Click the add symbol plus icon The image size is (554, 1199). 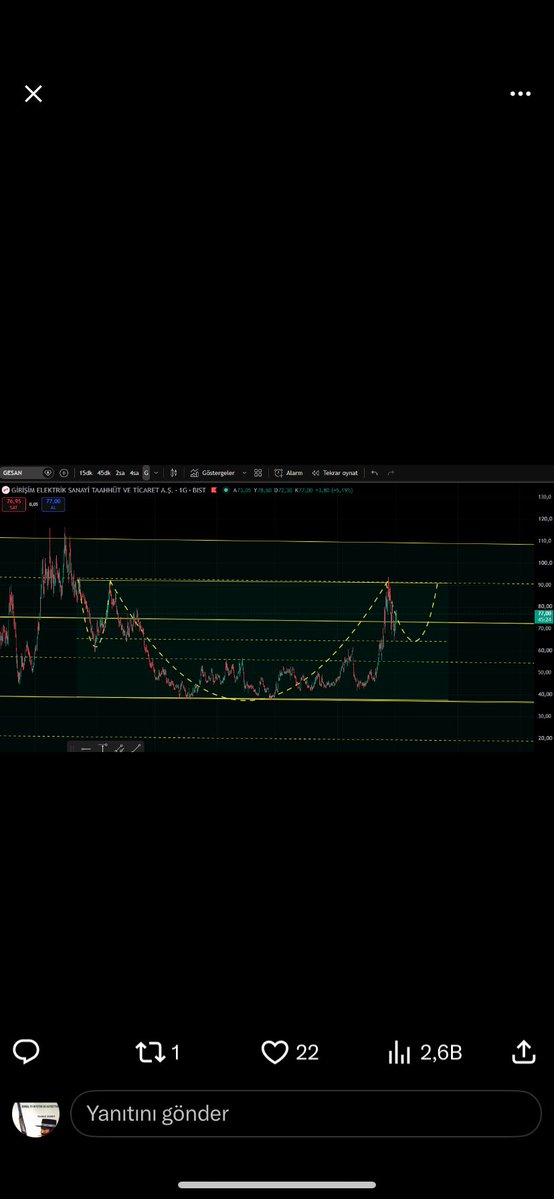click(64, 473)
